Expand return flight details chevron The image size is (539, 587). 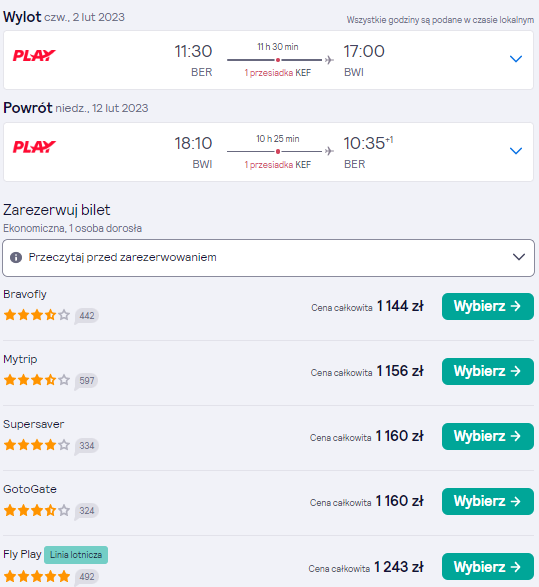click(516, 151)
